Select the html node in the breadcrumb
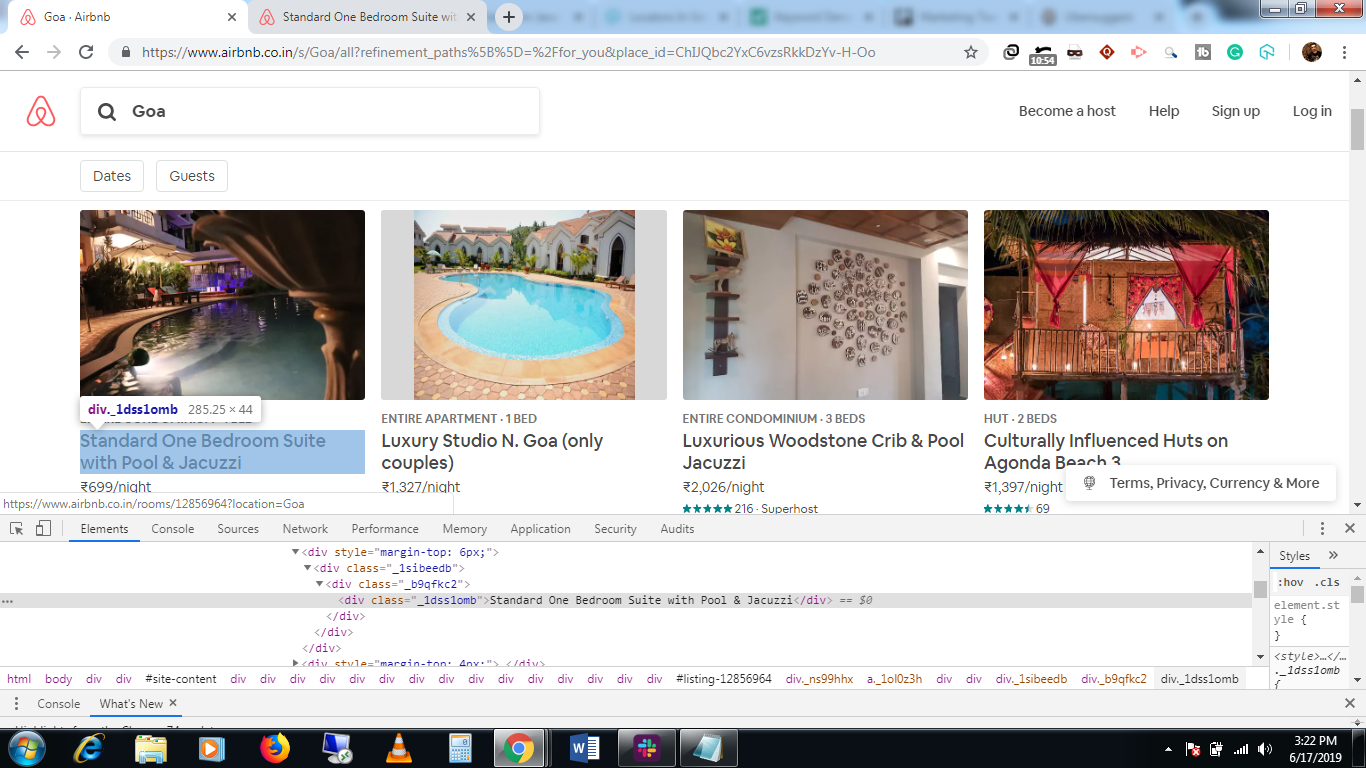This screenshot has width=1366, height=768. pos(19,679)
